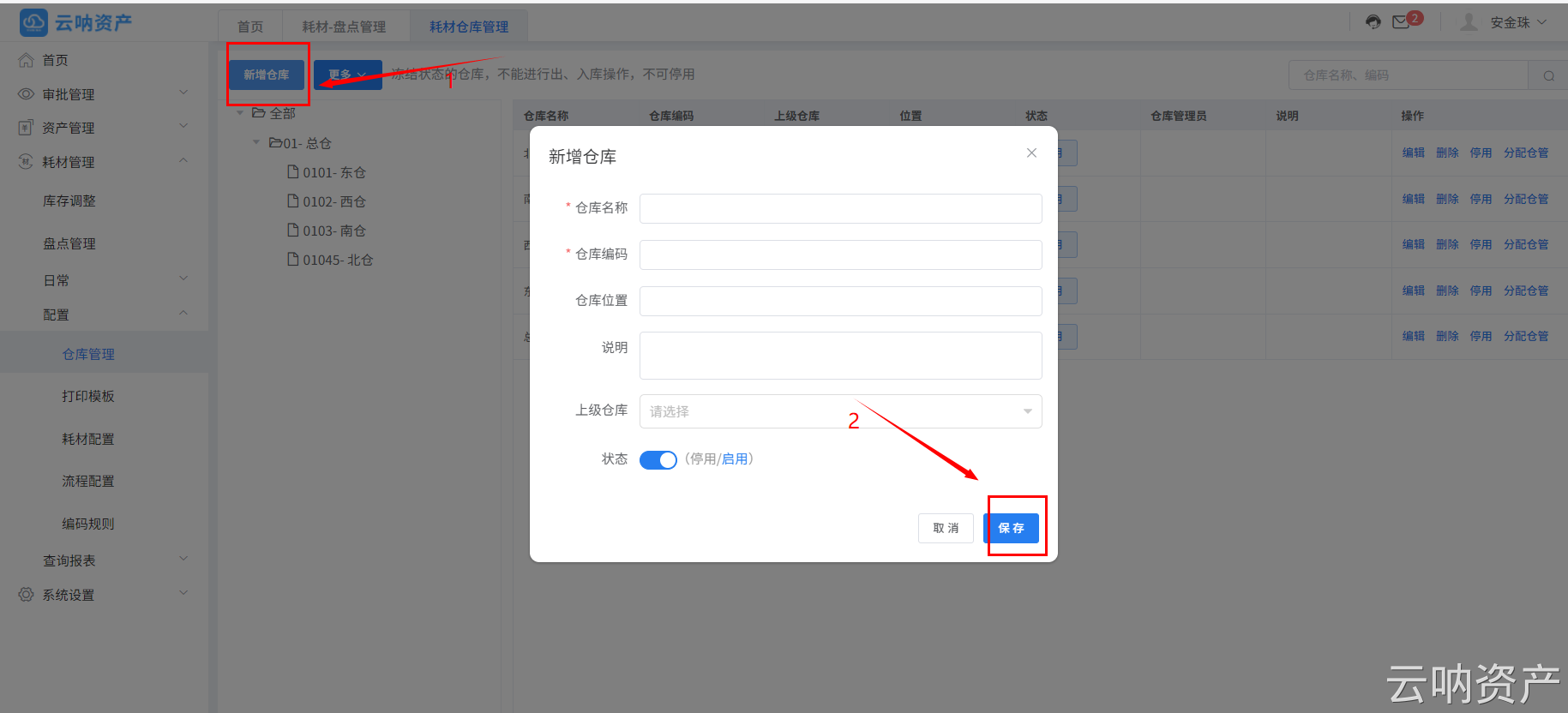Click the 耗材管理 sidebar icon

point(26,162)
